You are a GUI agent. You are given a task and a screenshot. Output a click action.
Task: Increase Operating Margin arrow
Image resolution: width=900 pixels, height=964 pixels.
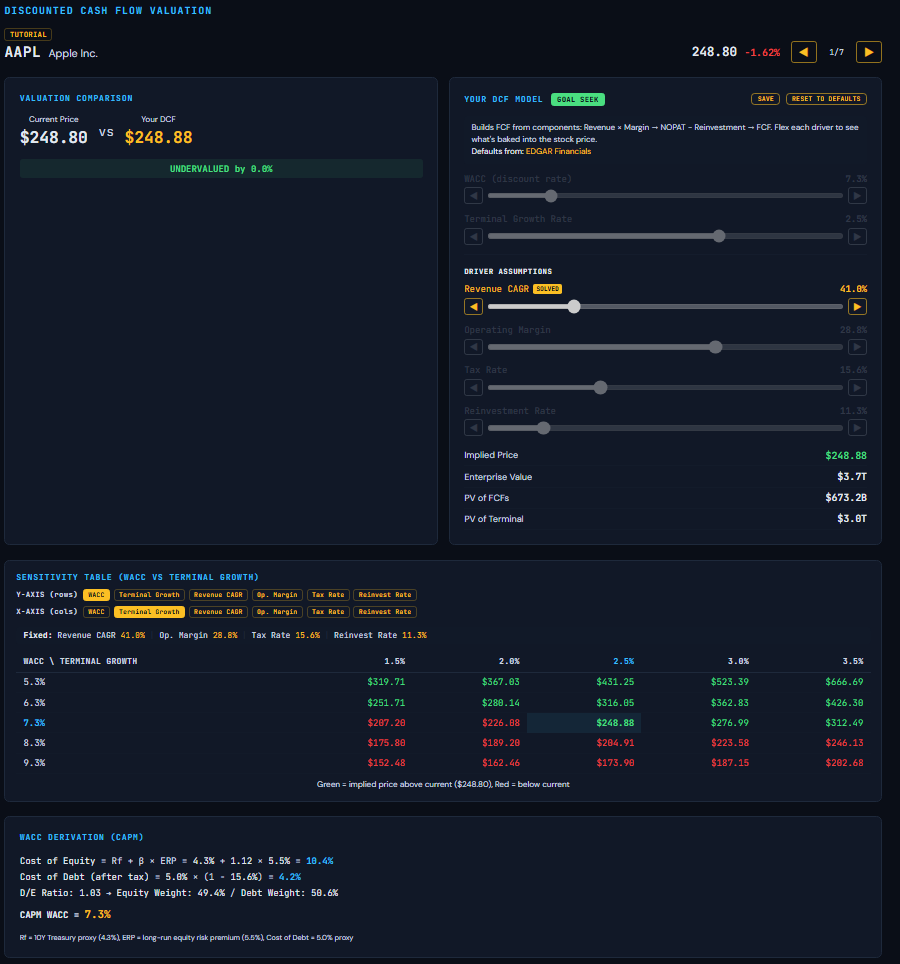(857, 347)
